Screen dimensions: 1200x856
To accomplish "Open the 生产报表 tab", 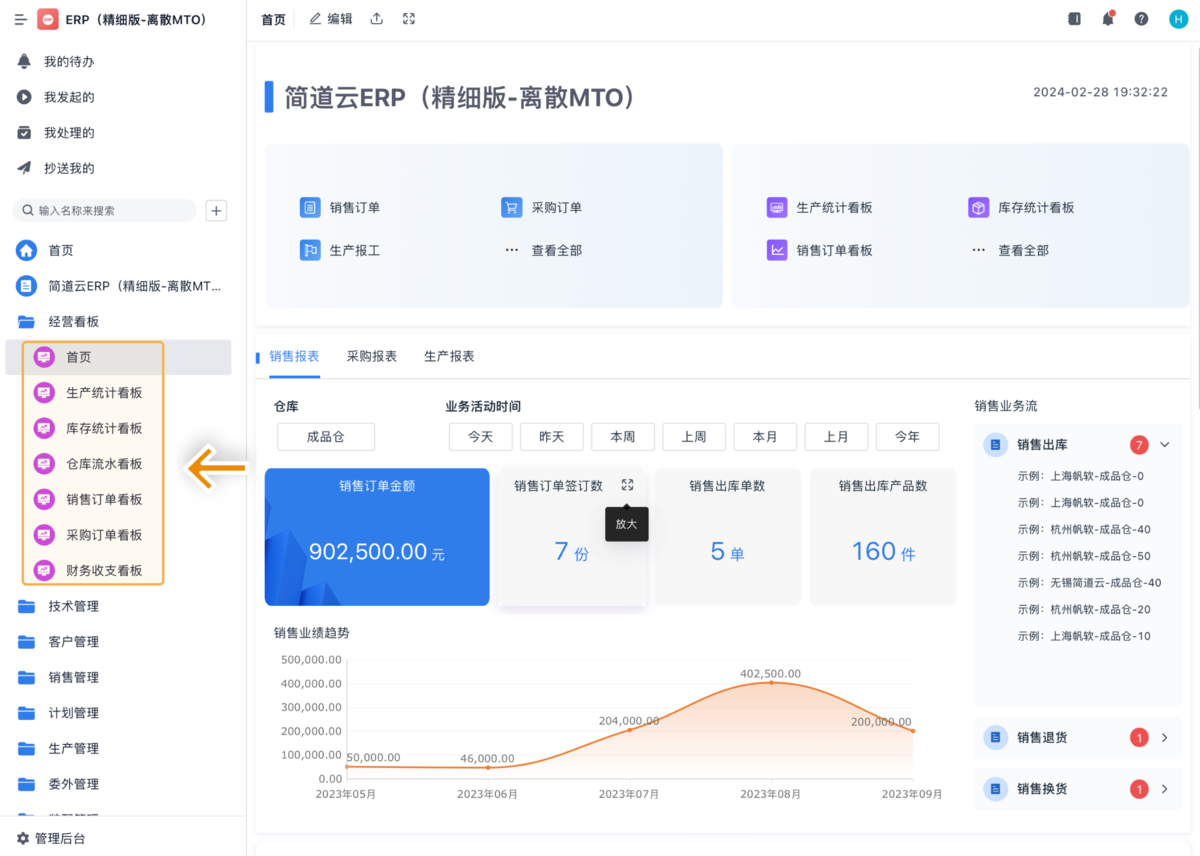I will 449,355.
